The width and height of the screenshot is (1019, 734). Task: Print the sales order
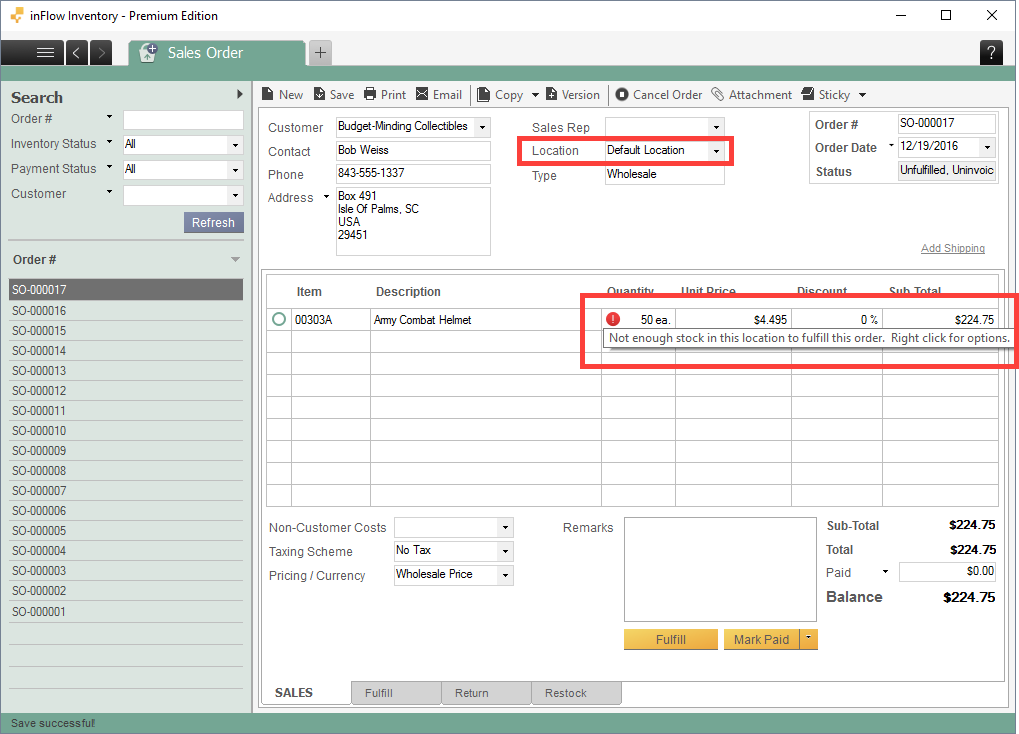[x=385, y=95]
